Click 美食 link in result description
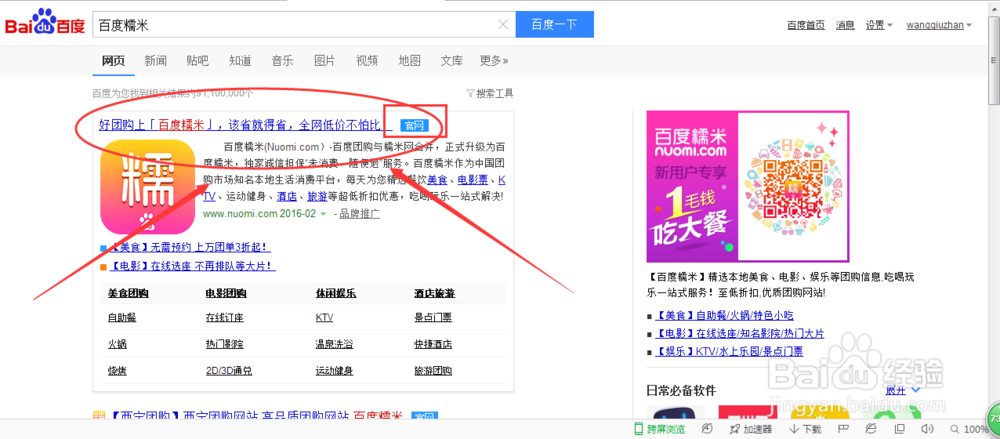1000x439 pixels. 437,180
